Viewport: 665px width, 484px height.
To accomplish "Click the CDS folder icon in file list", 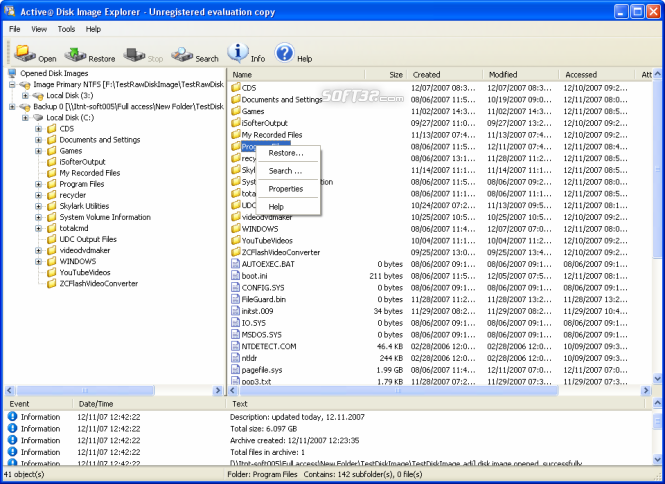I will (236, 87).
